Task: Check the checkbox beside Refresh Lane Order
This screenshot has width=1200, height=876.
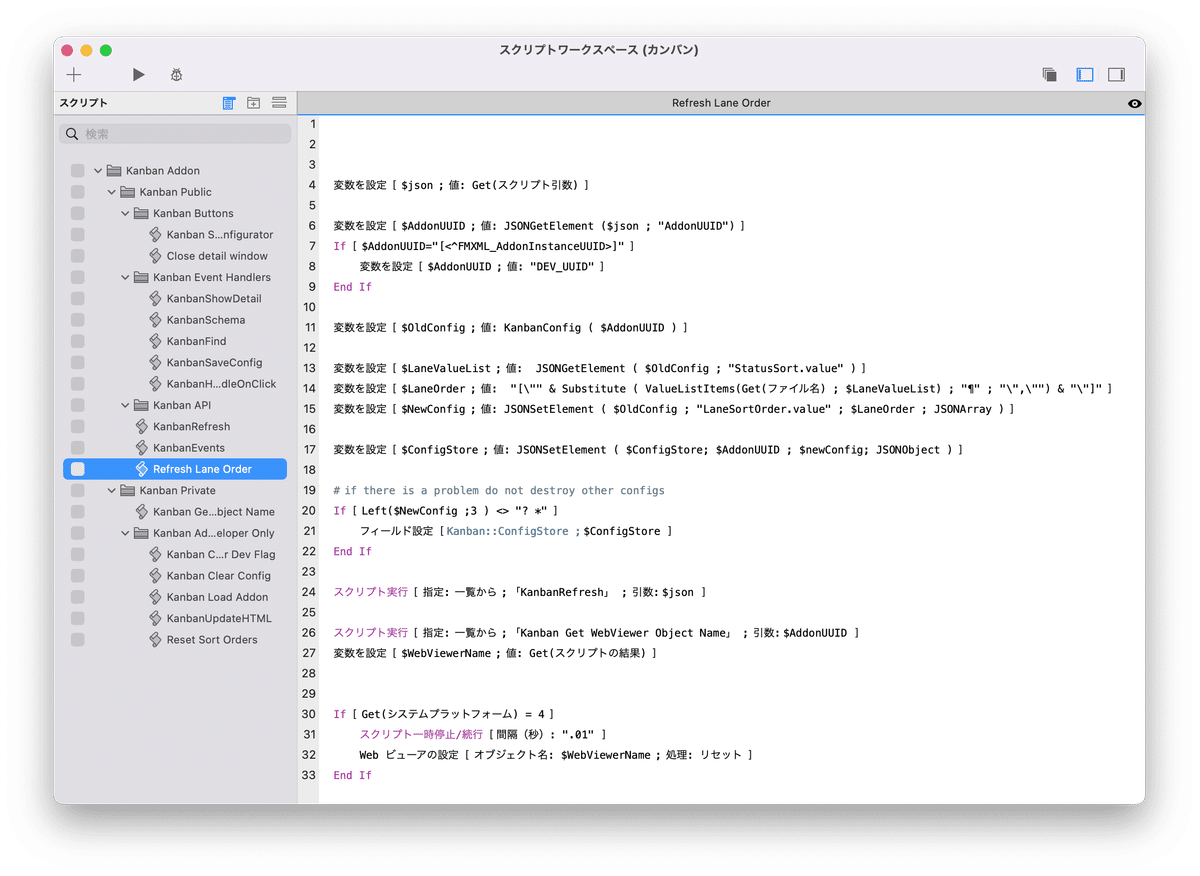Action: tap(77, 468)
